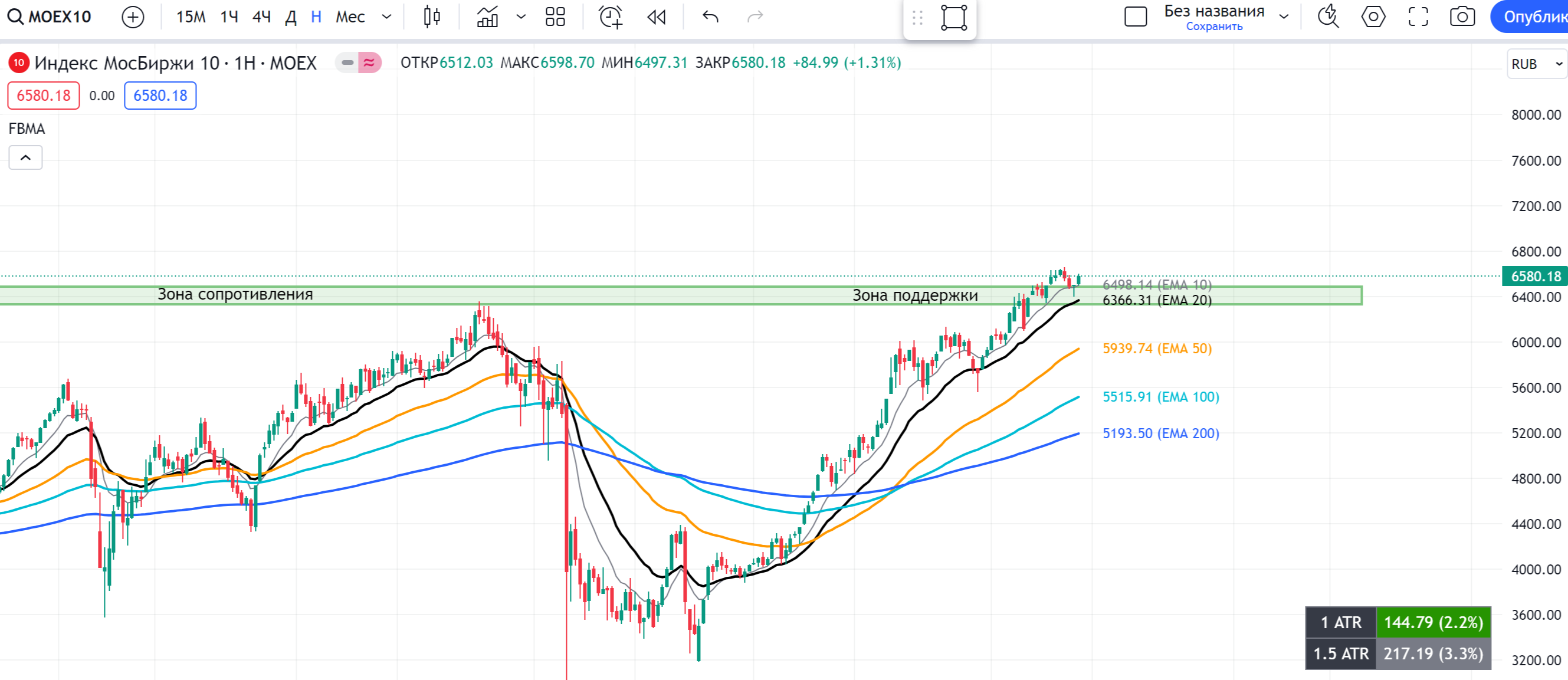Expand the timeframe dropdown after Мес
The height and width of the screenshot is (680, 1568).
pos(386,17)
